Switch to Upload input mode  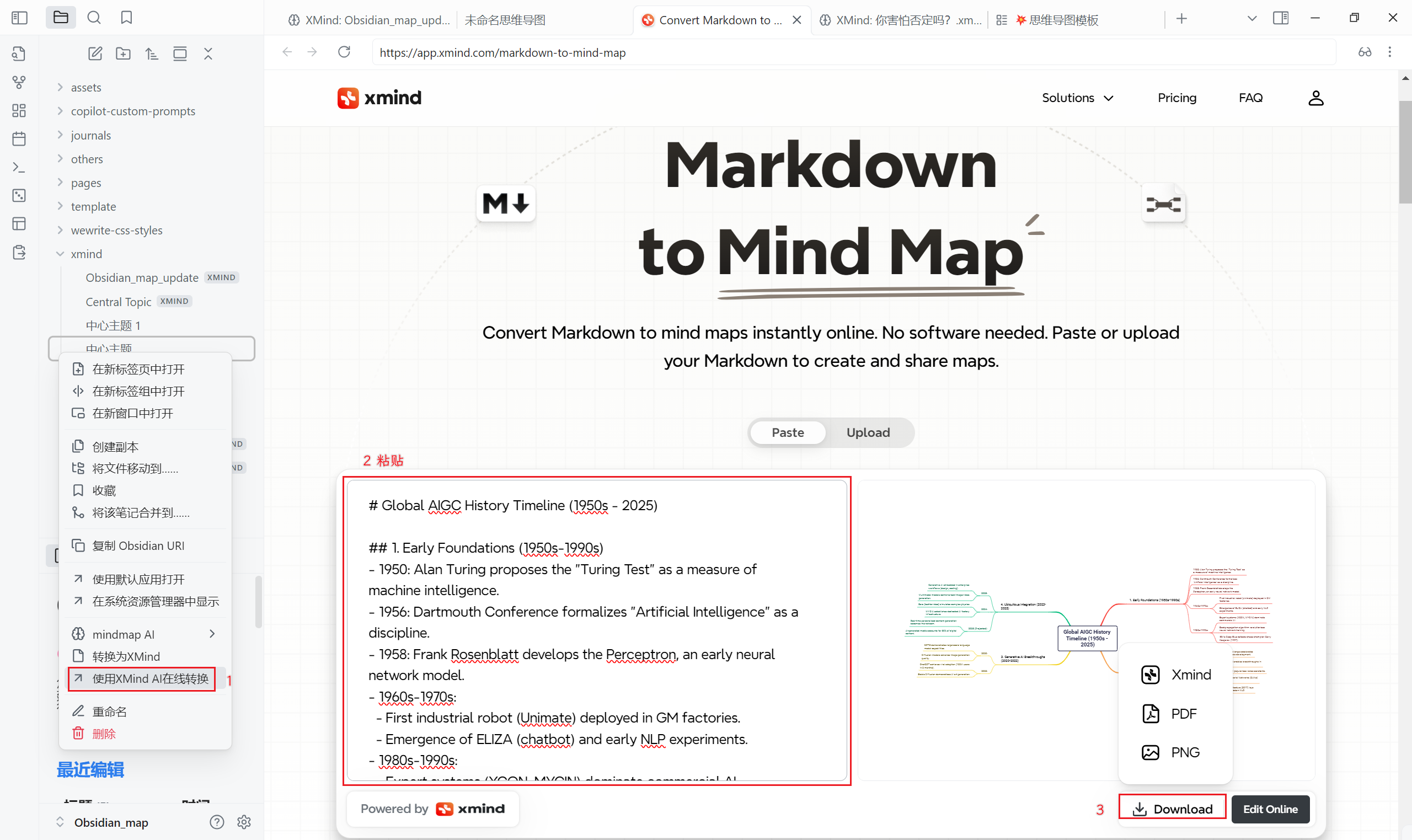[868, 432]
